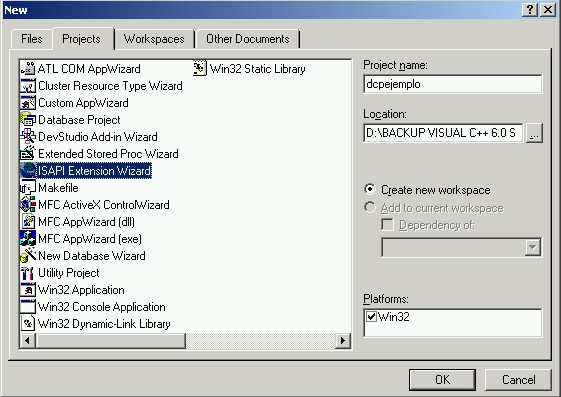Viewport: 561px width, 397px height.
Task: Click the project list right scroll arrow
Action: 343,340
